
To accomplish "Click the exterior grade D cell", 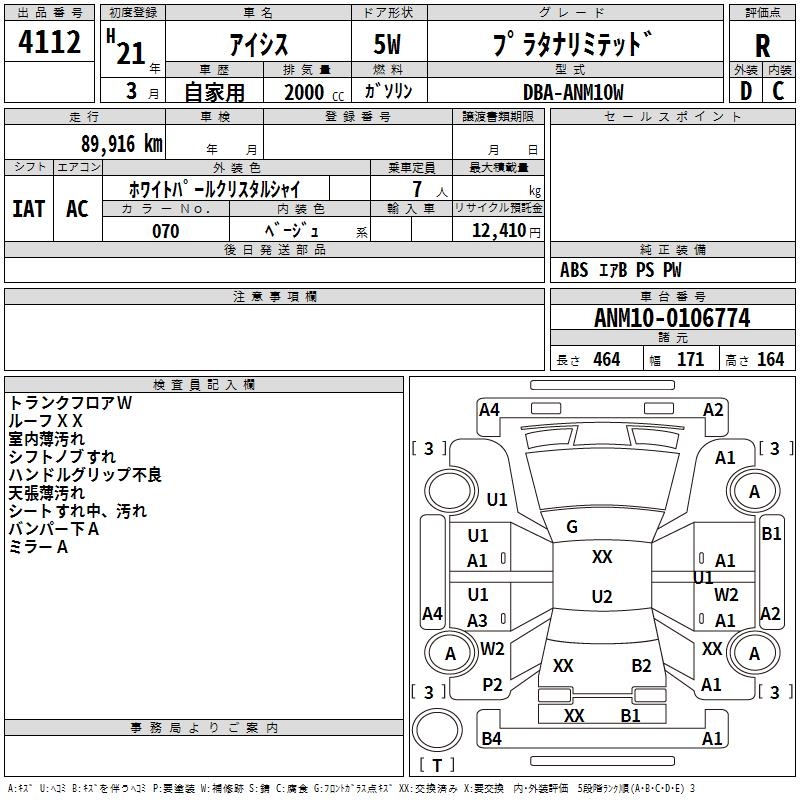I will (x=745, y=91).
